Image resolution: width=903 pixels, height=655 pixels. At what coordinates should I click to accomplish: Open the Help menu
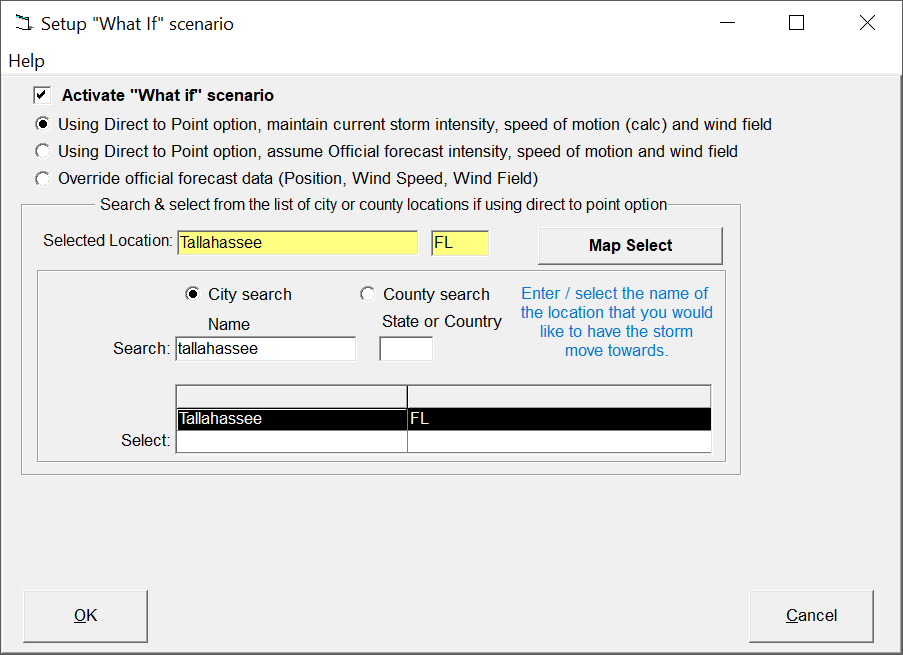point(26,61)
